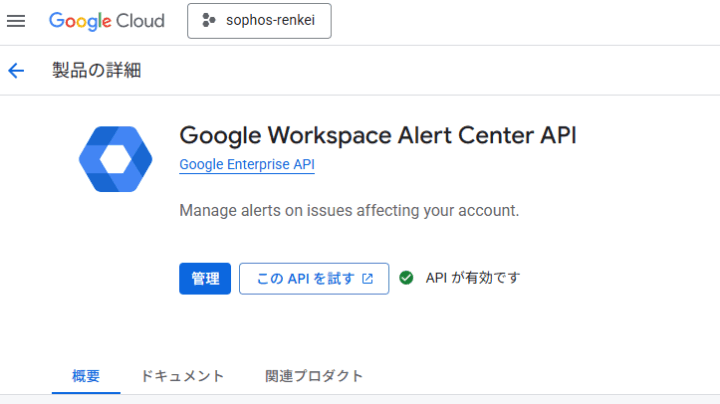Image resolution: width=720 pixels, height=404 pixels.
Task: Switch to the ドキュメント tab
Action: pyautogui.click(x=182, y=376)
